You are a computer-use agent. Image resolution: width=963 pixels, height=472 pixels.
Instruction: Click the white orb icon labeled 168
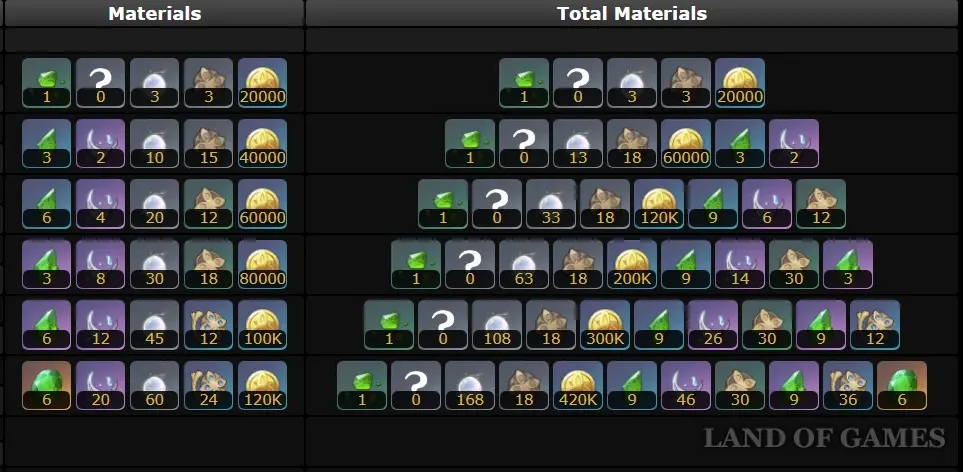coord(470,385)
